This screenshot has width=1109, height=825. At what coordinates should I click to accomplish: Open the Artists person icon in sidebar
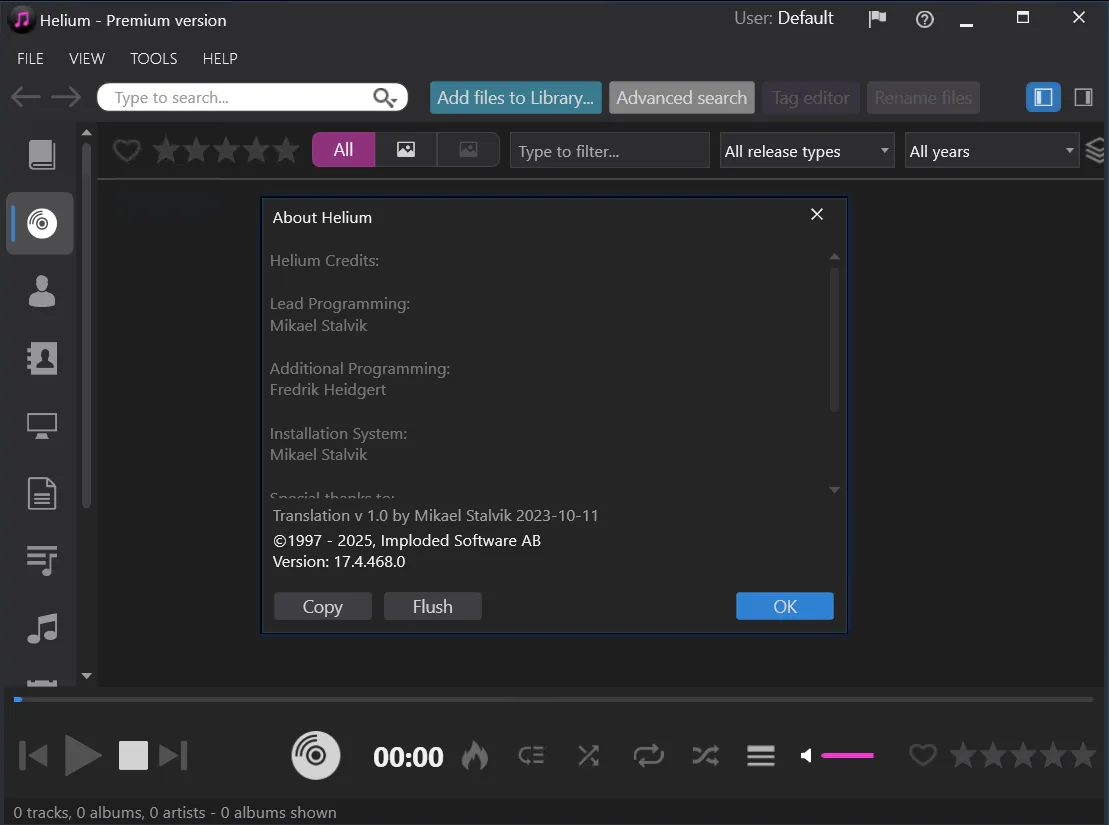point(42,291)
